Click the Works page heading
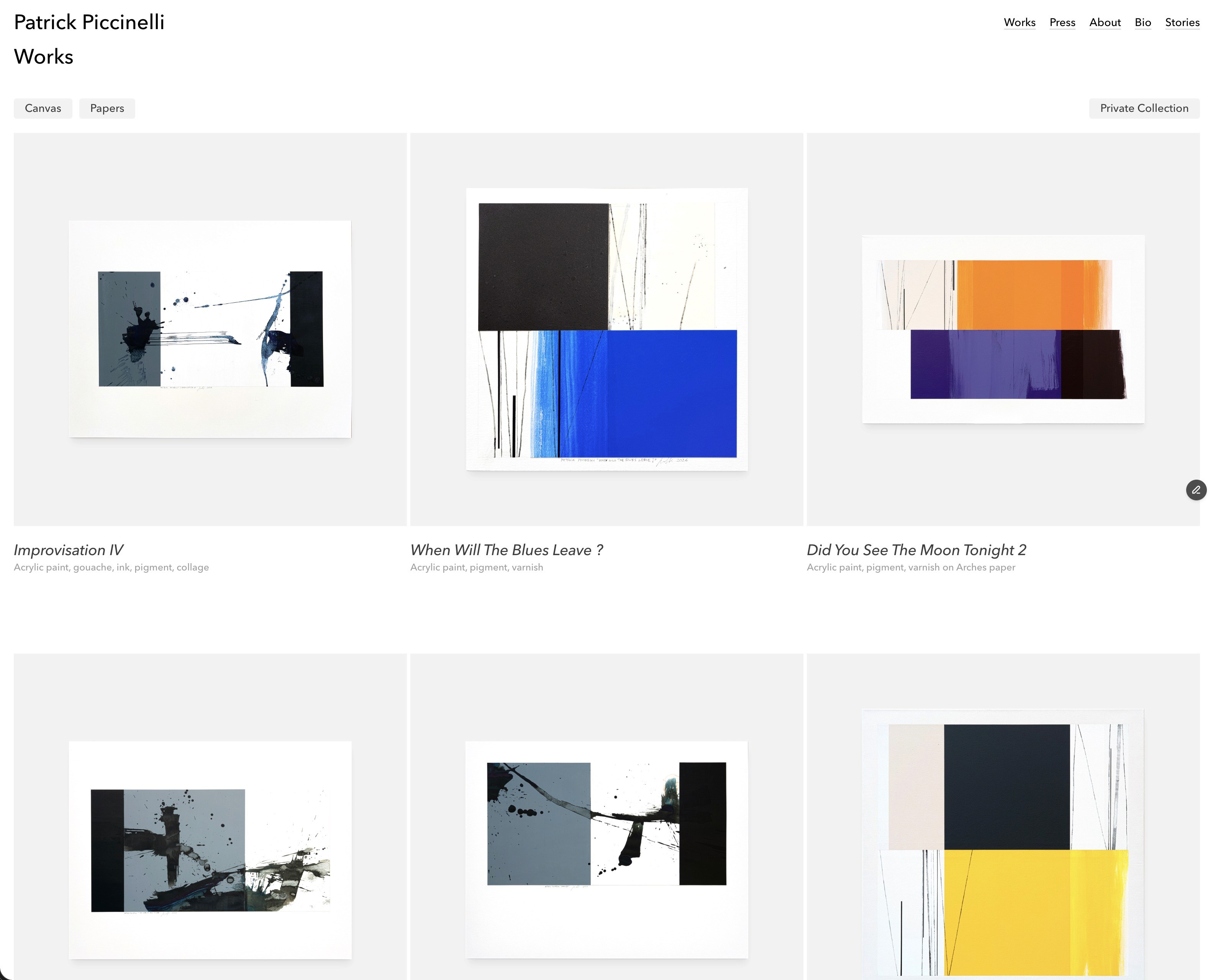The height and width of the screenshot is (980, 1213). (x=43, y=56)
